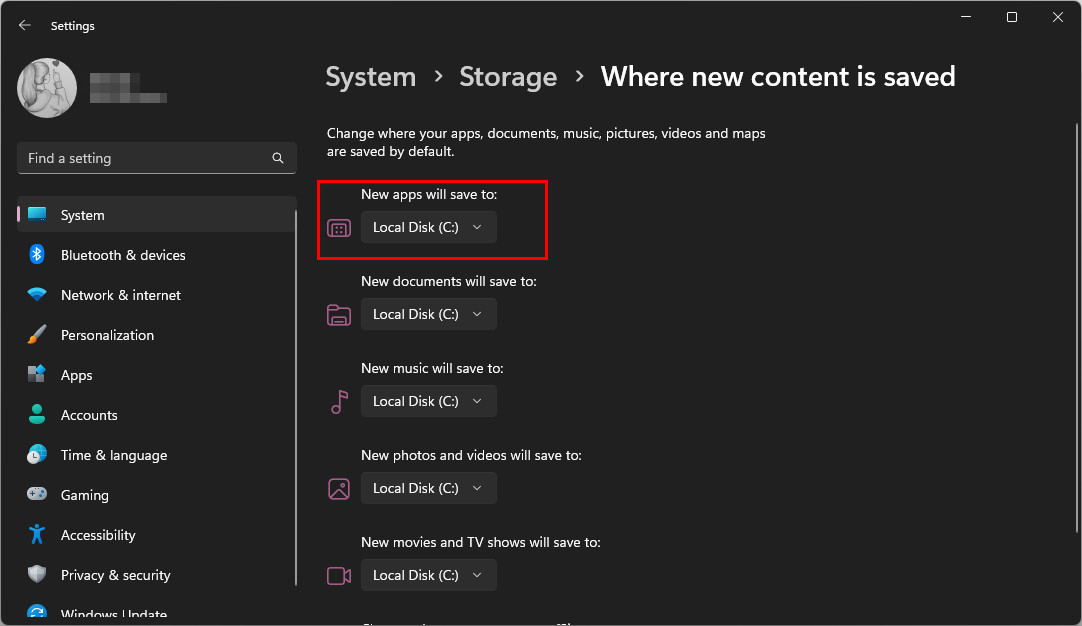Select Accounts in the sidebar
Viewport: 1082px width, 626px height.
89,415
